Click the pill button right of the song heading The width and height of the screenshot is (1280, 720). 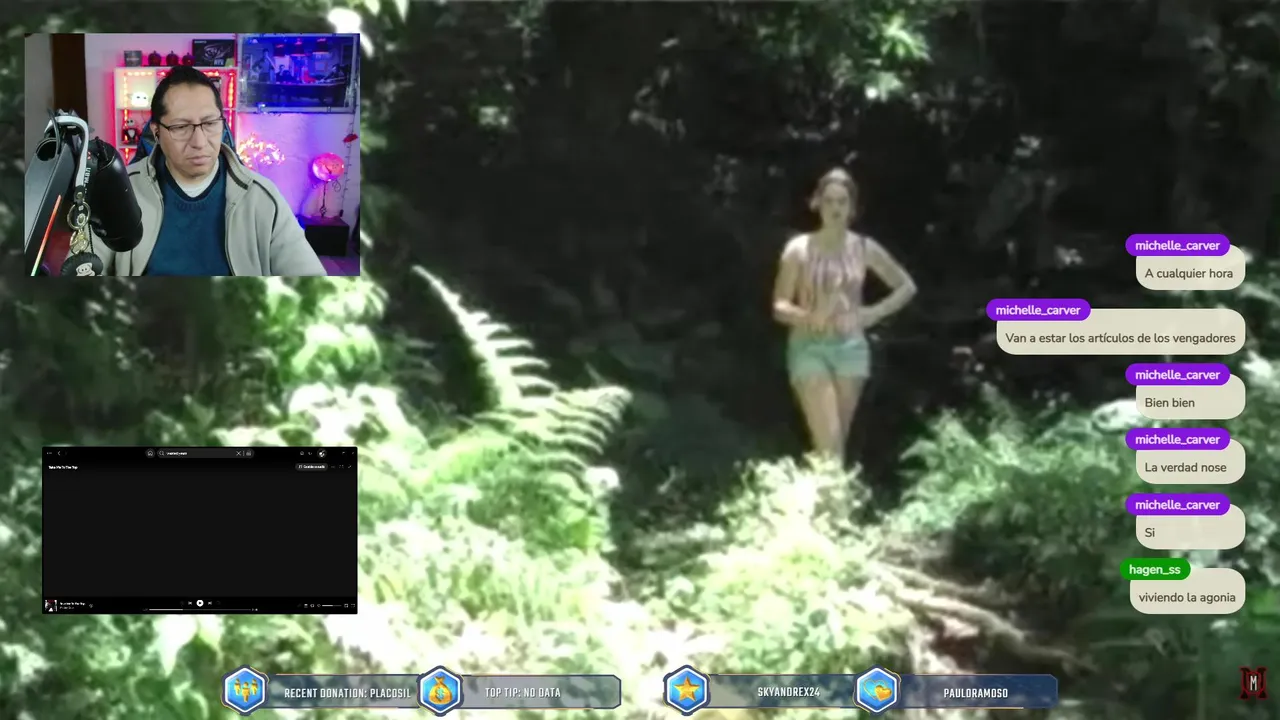point(311,467)
